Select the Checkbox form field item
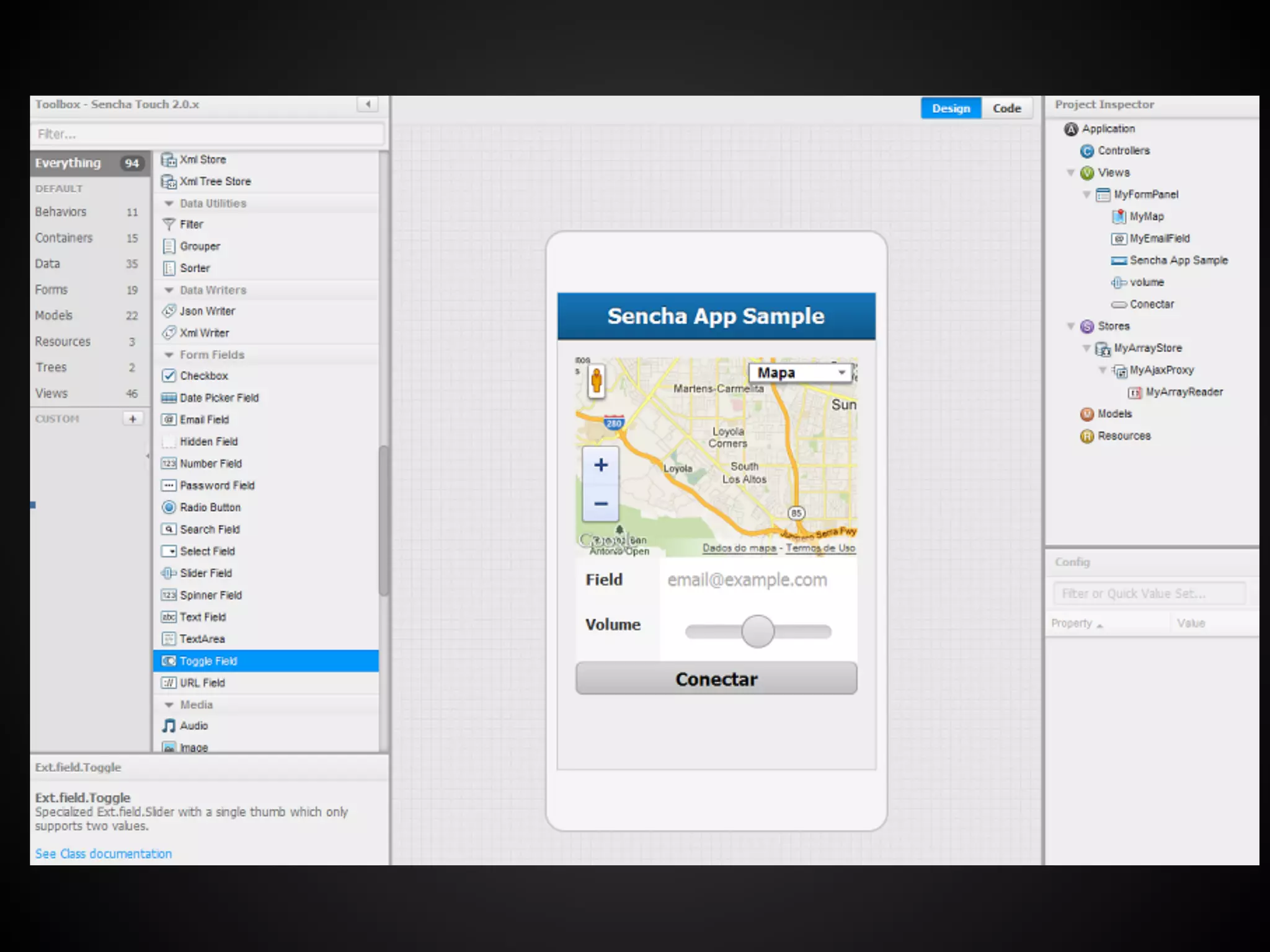This screenshot has width=1270, height=952. click(x=203, y=376)
